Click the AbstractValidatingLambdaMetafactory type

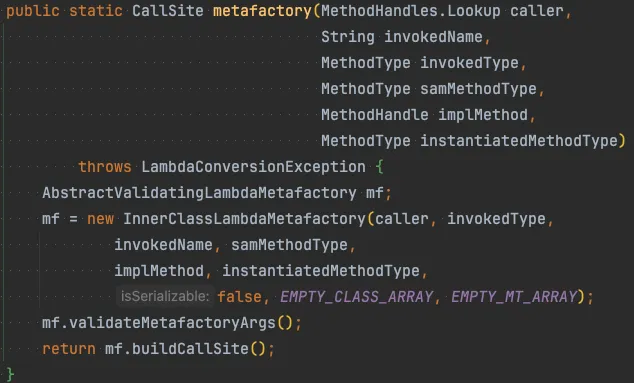[x=199, y=193]
